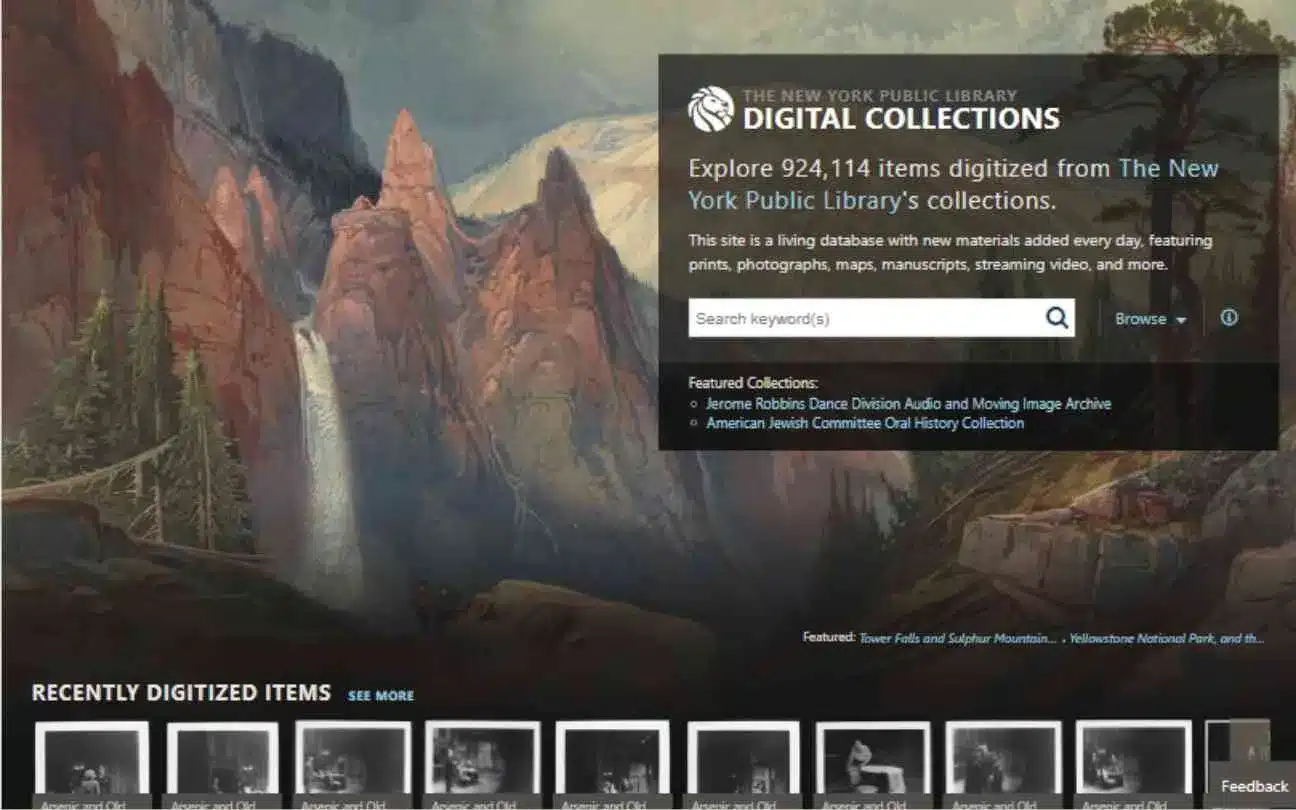The image size is (1296, 810).
Task: Open the info circle icon beside Browse
Action: pos(1229,317)
